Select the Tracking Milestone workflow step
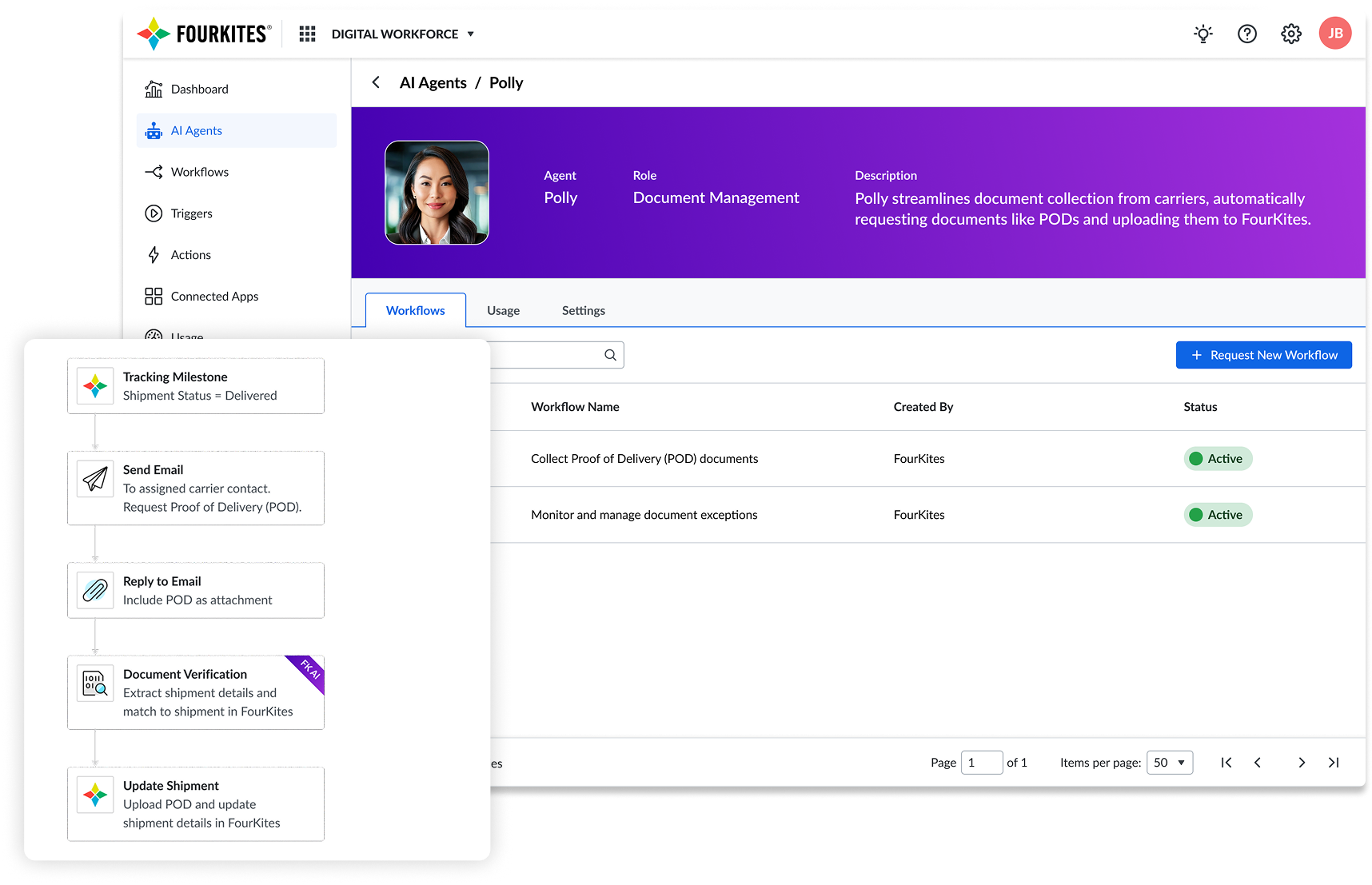Viewport: 1372px width, 885px height. click(196, 386)
